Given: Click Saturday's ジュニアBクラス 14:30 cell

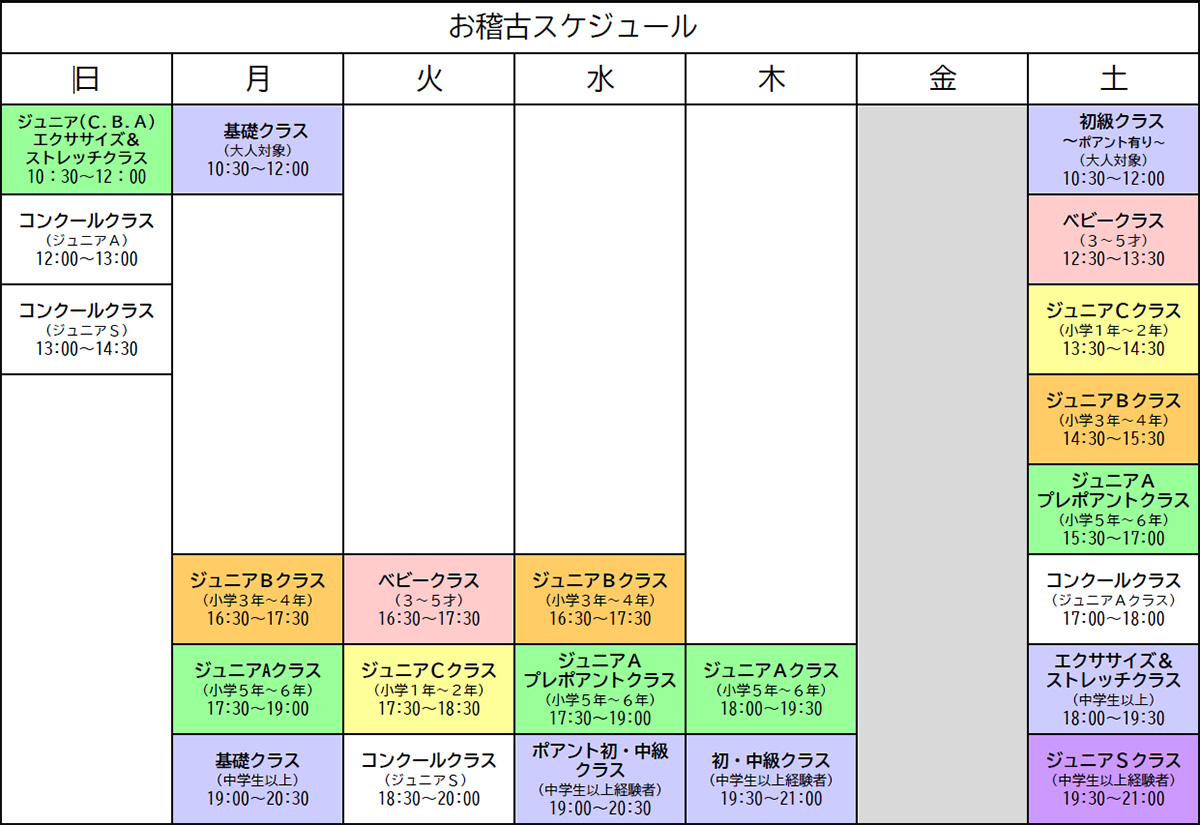Looking at the screenshot, I should (x=1114, y=419).
